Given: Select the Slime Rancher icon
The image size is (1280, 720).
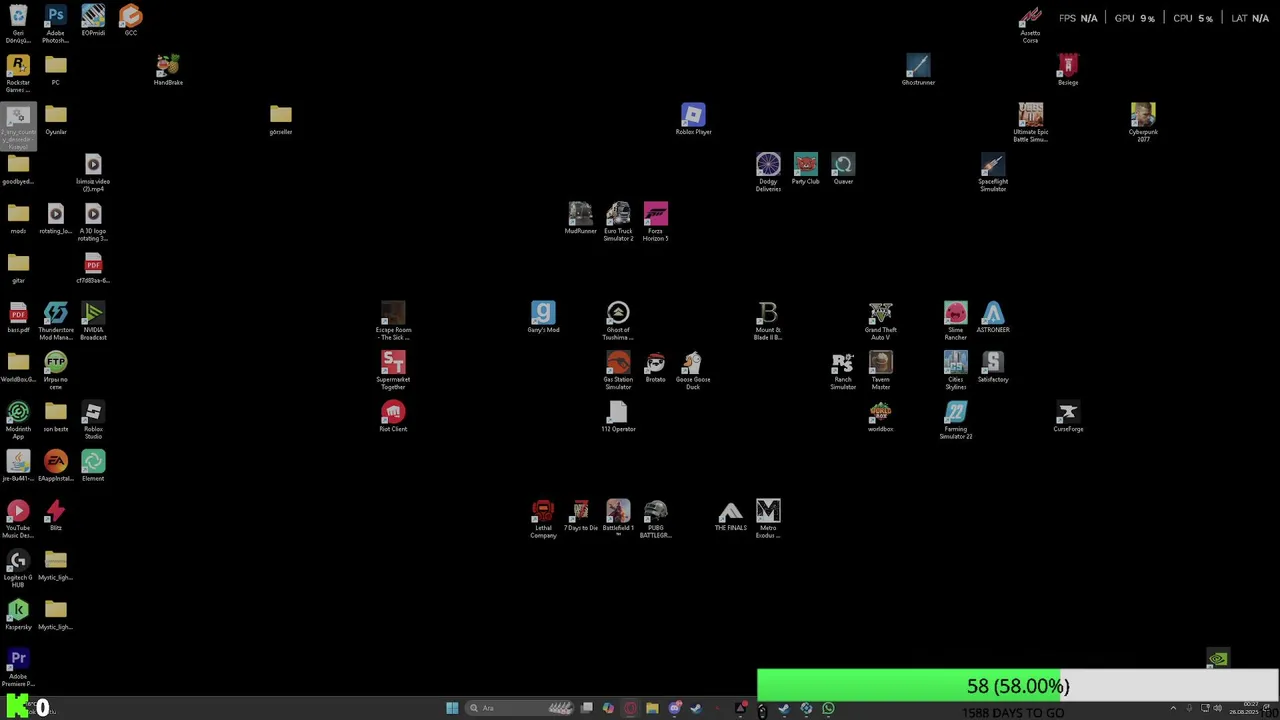Looking at the screenshot, I should pyautogui.click(x=956, y=321).
